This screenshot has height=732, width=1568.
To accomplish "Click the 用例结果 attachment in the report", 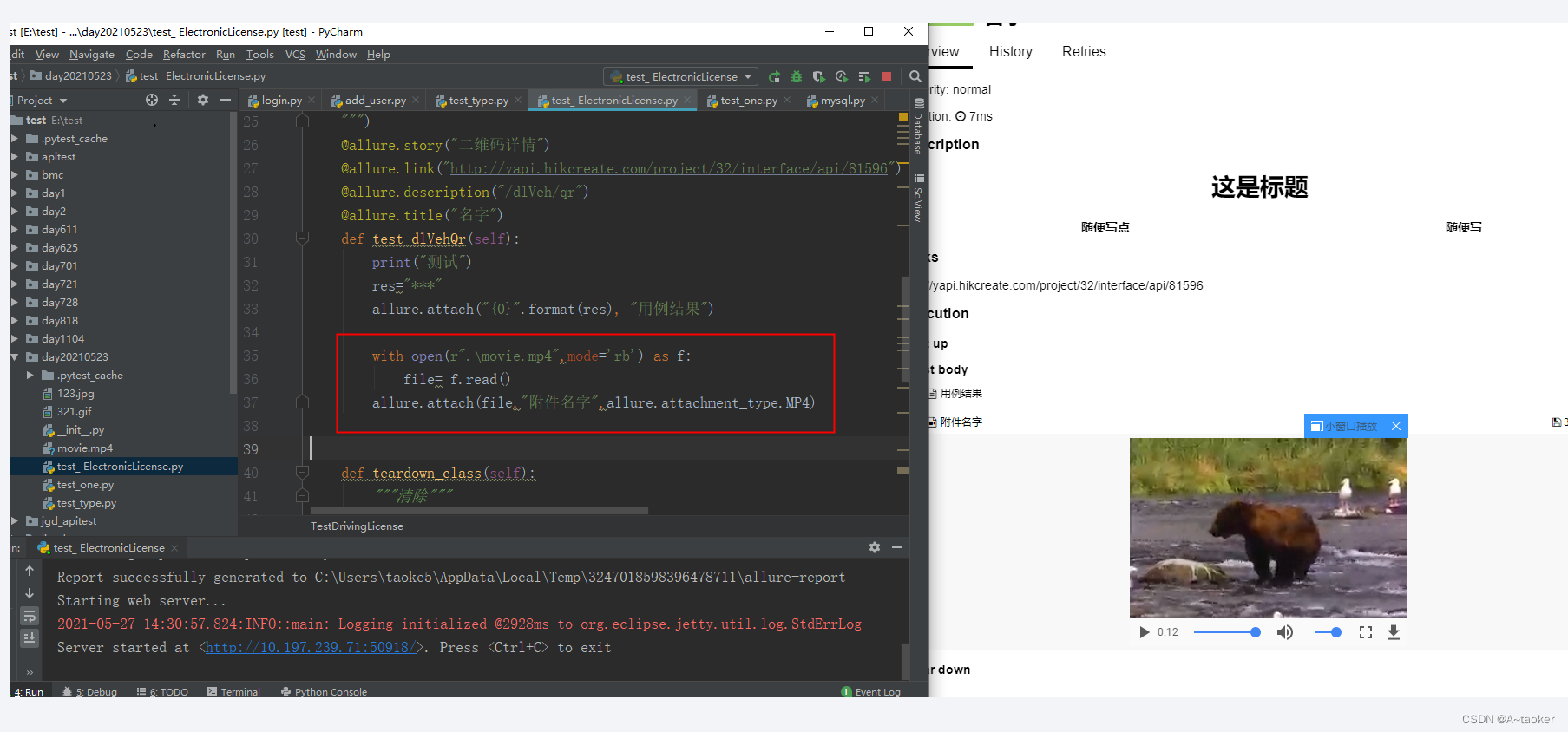I will 961,394.
